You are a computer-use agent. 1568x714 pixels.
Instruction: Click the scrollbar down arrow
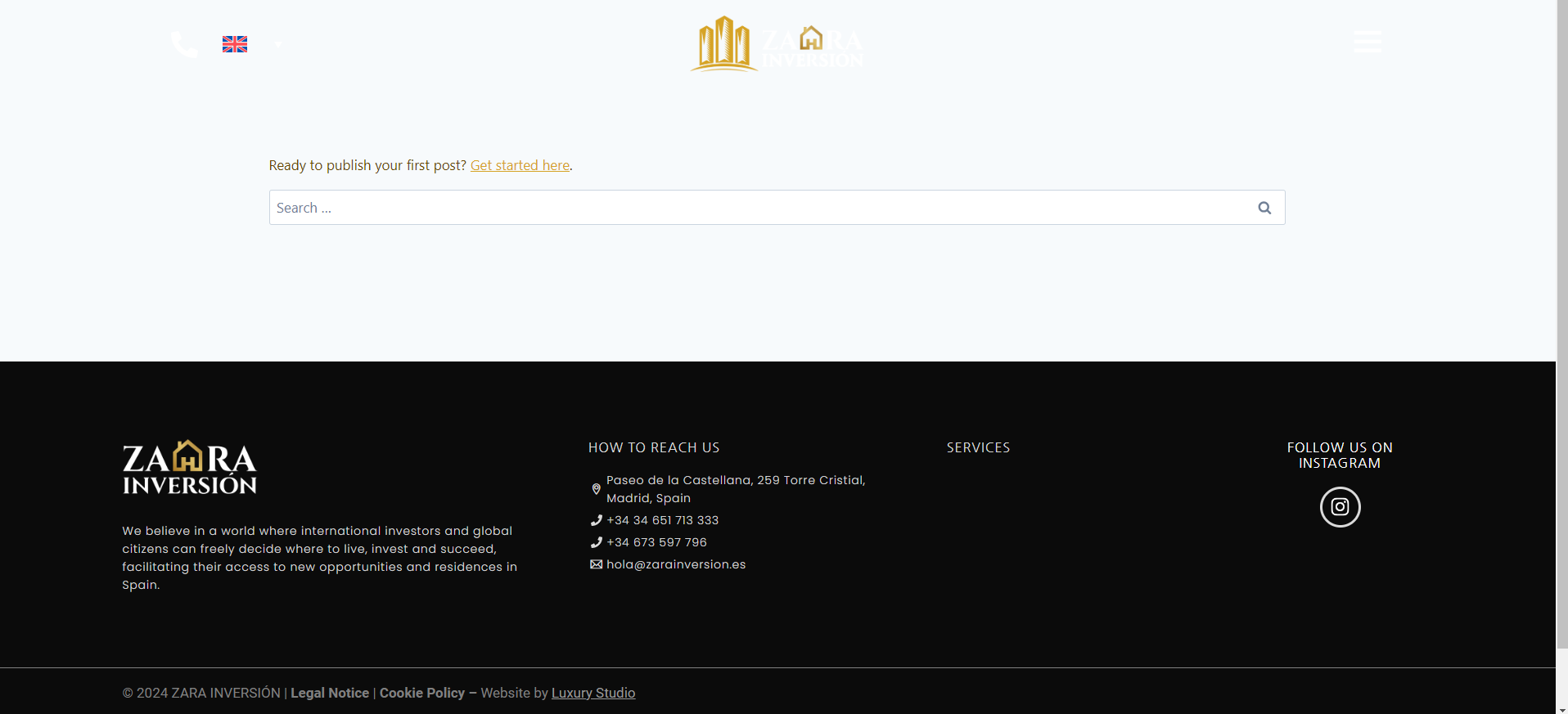[x=1561, y=708]
